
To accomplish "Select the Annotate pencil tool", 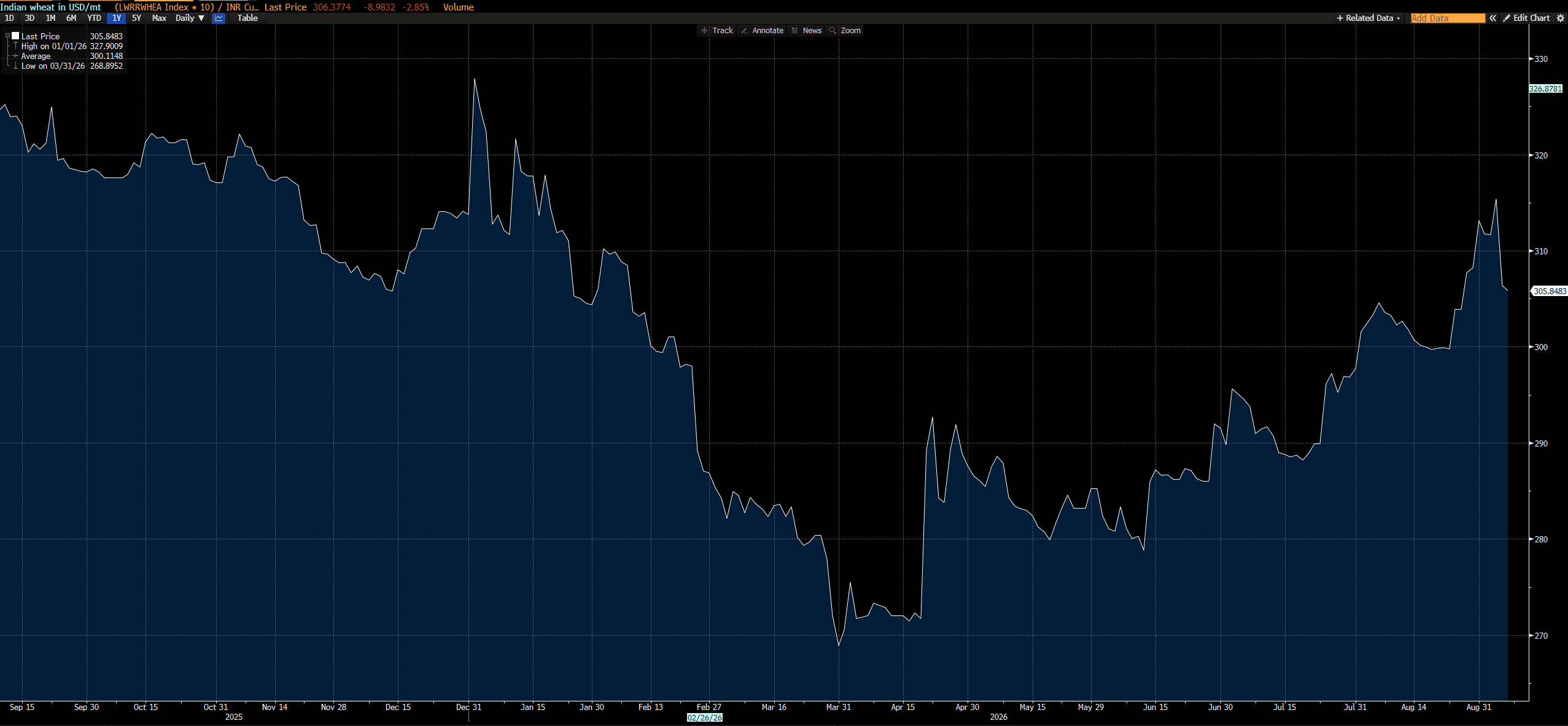I will pyautogui.click(x=763, y=31).
